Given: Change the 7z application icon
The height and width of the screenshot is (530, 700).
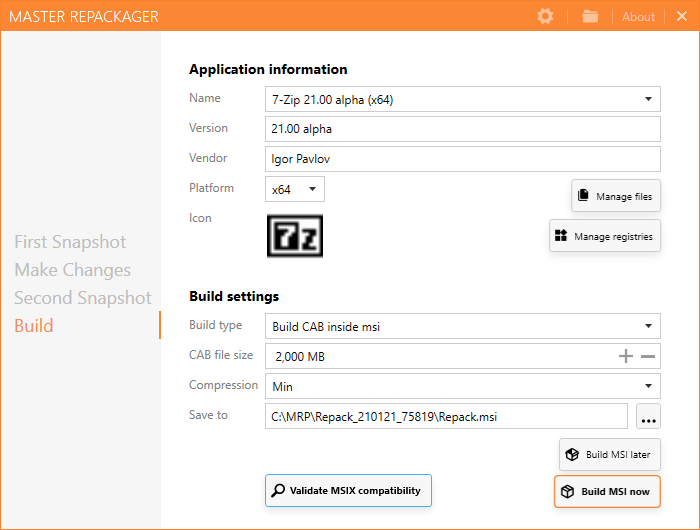Looking at the screenshot, I should point(295,236).
